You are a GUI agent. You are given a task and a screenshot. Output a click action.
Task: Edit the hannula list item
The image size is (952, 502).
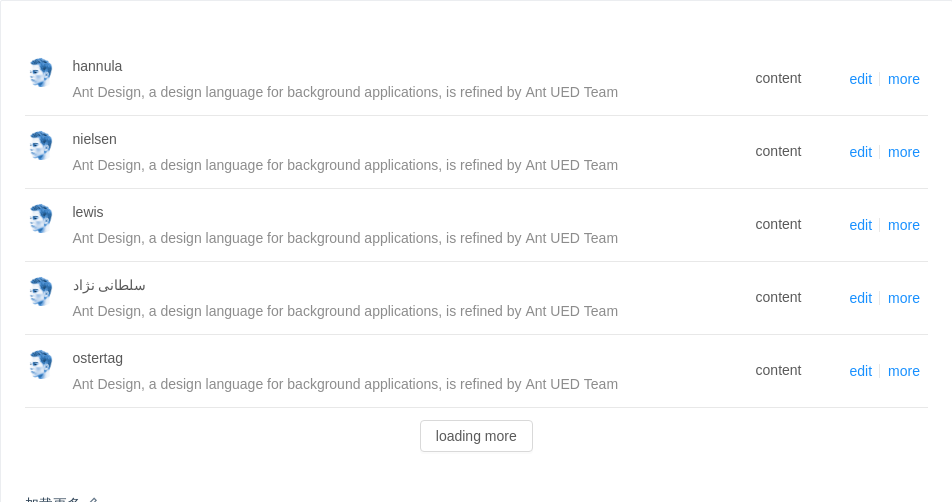tap(860, 79)
